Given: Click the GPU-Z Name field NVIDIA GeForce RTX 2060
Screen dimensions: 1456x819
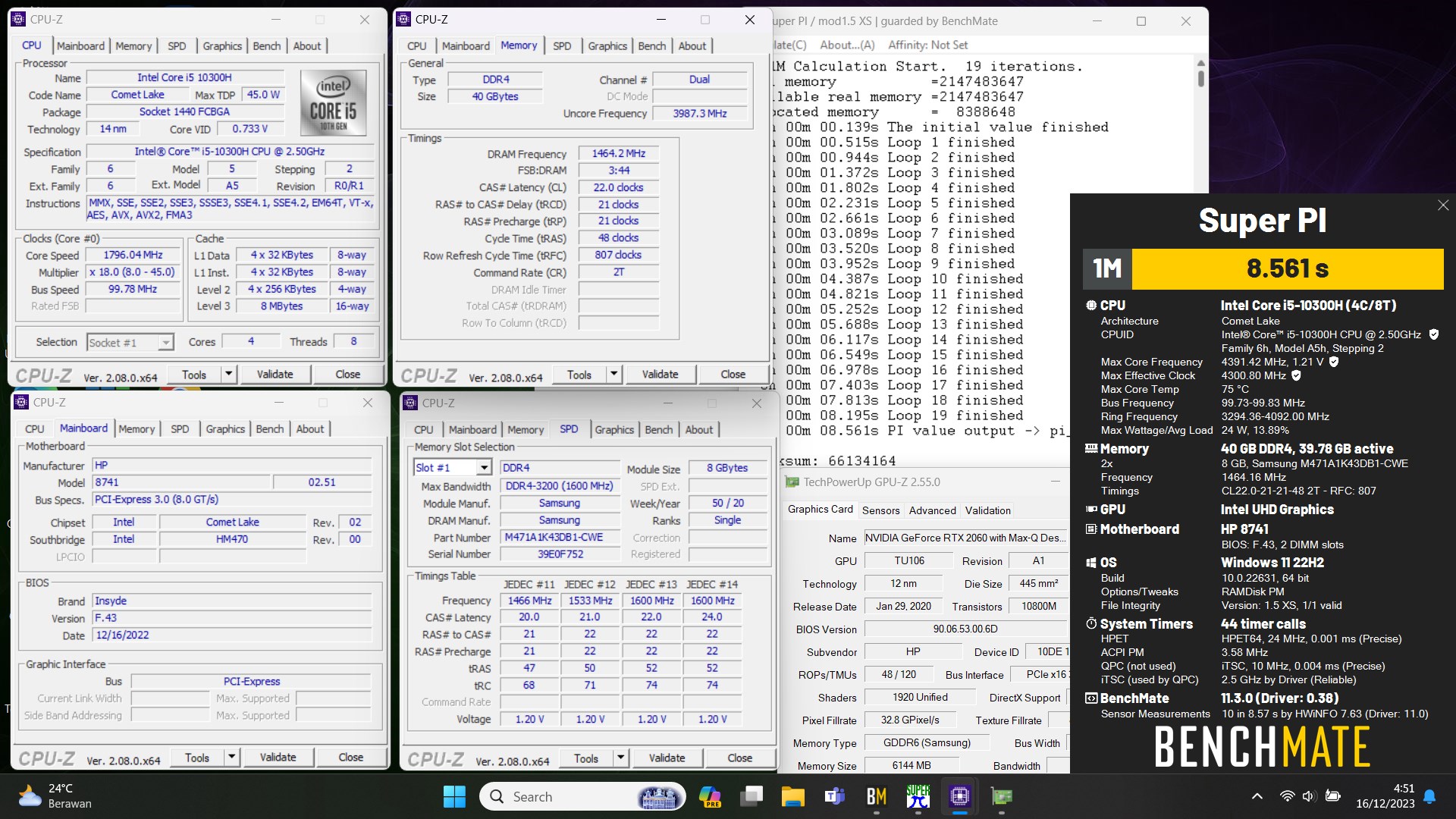Looking at the screenshot, I should click(966, 538).
